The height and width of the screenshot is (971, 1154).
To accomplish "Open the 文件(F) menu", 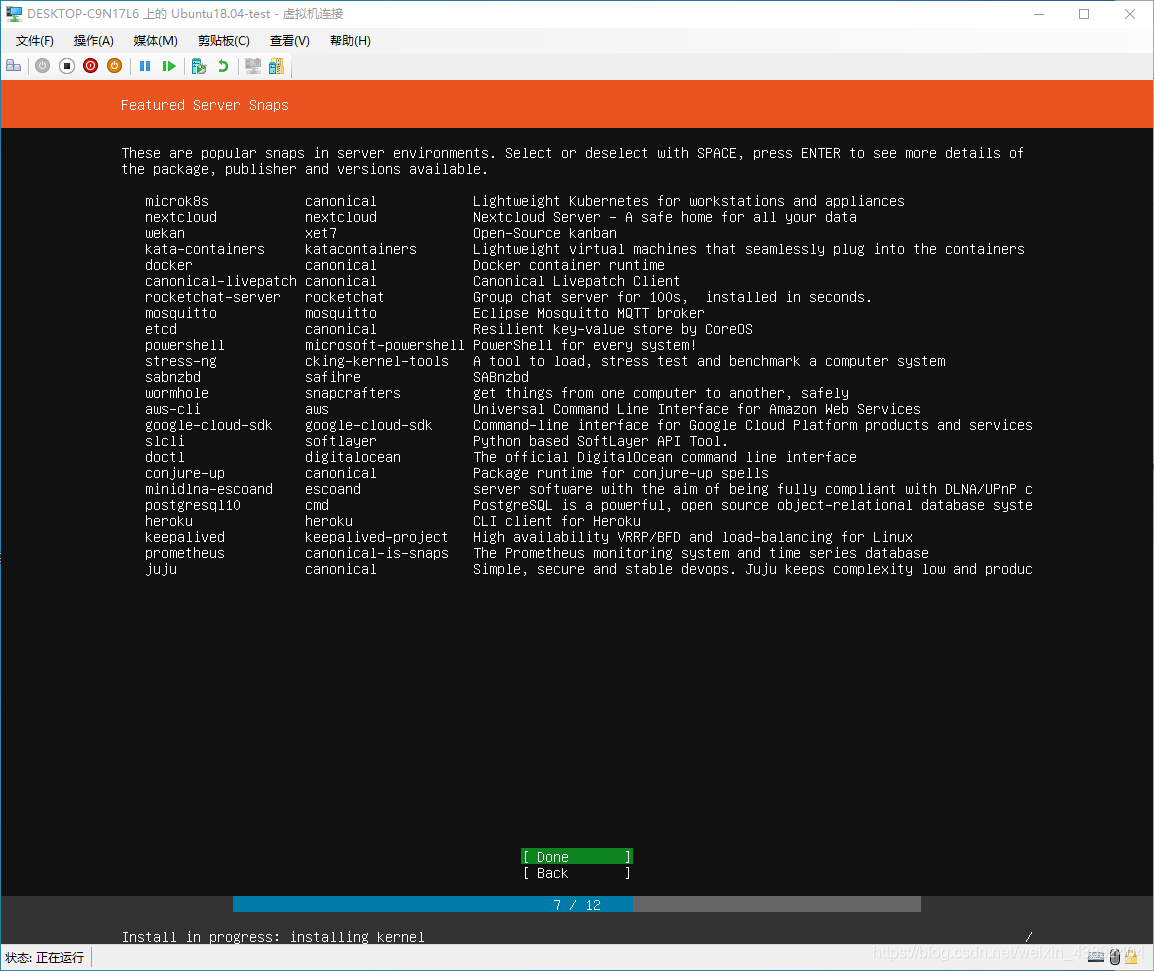I will pos(35,40).
